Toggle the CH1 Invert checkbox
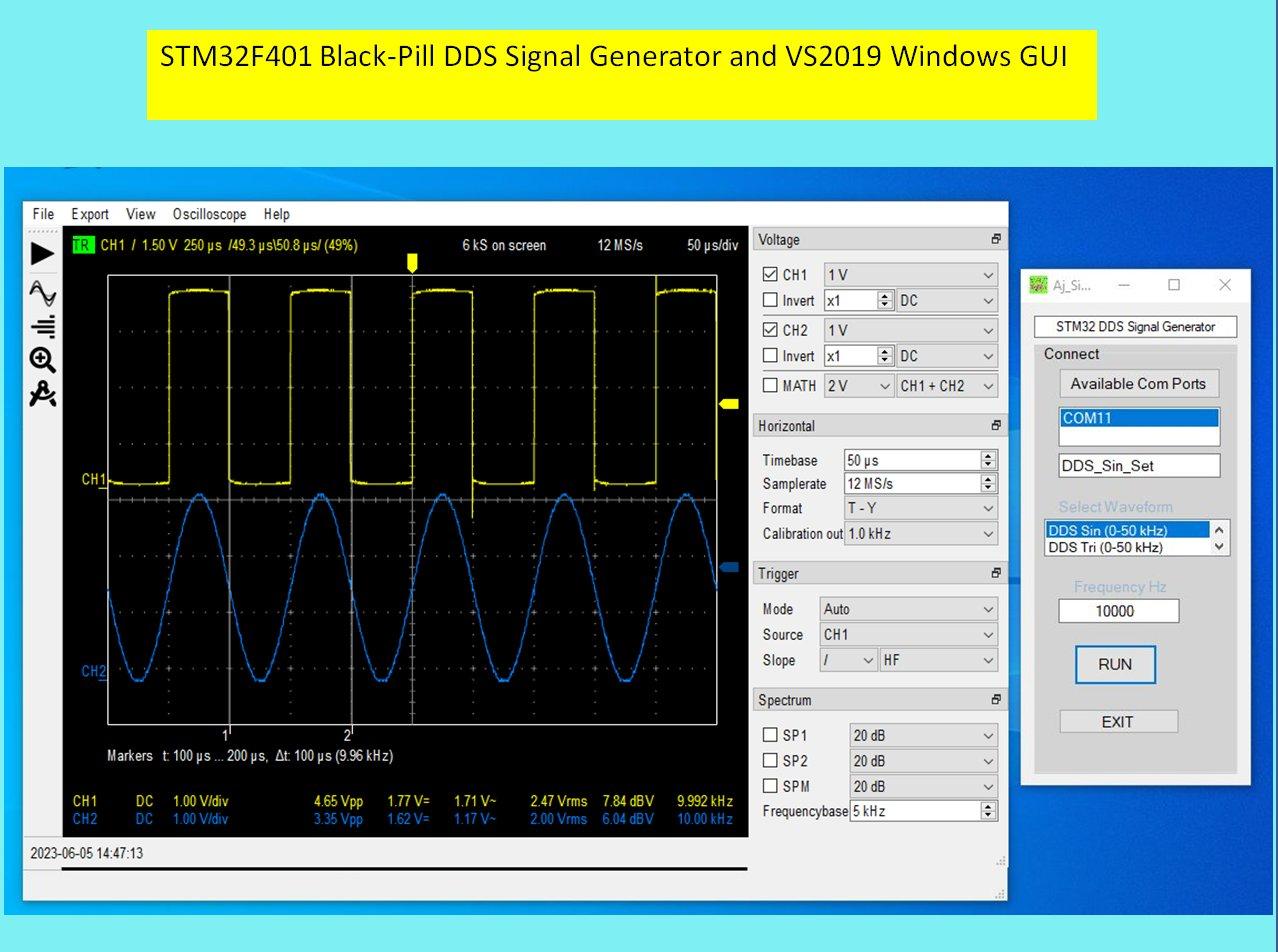The height and width of the screenshot is (952, 1278). 770,300
